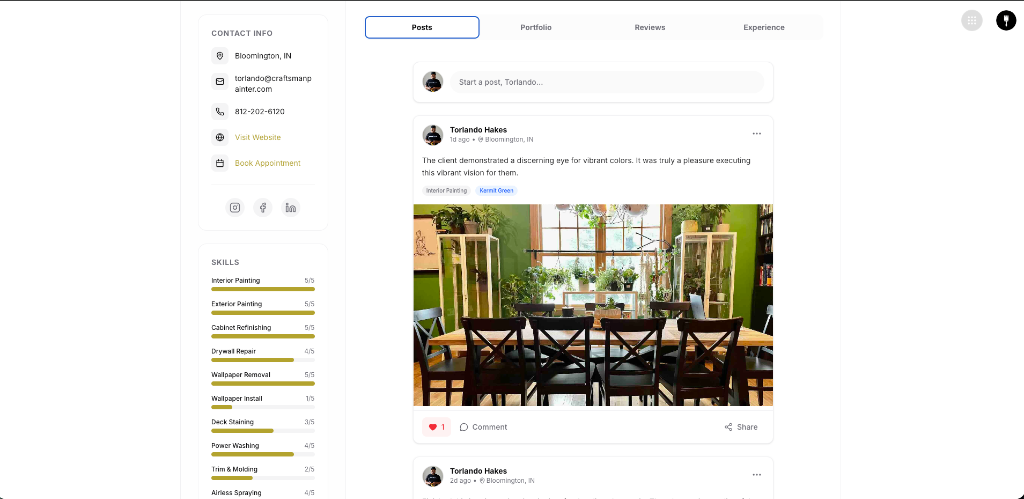Click the email envelope icon
The height and width of the screenshot is (499, 1024).
click(x=220, y=81)
